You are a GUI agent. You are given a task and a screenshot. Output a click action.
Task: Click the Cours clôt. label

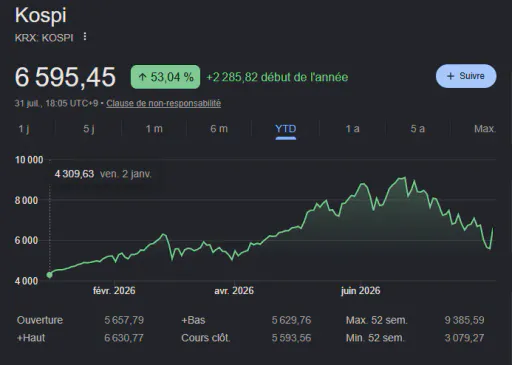pyautogui.click(x=206, y=338)
